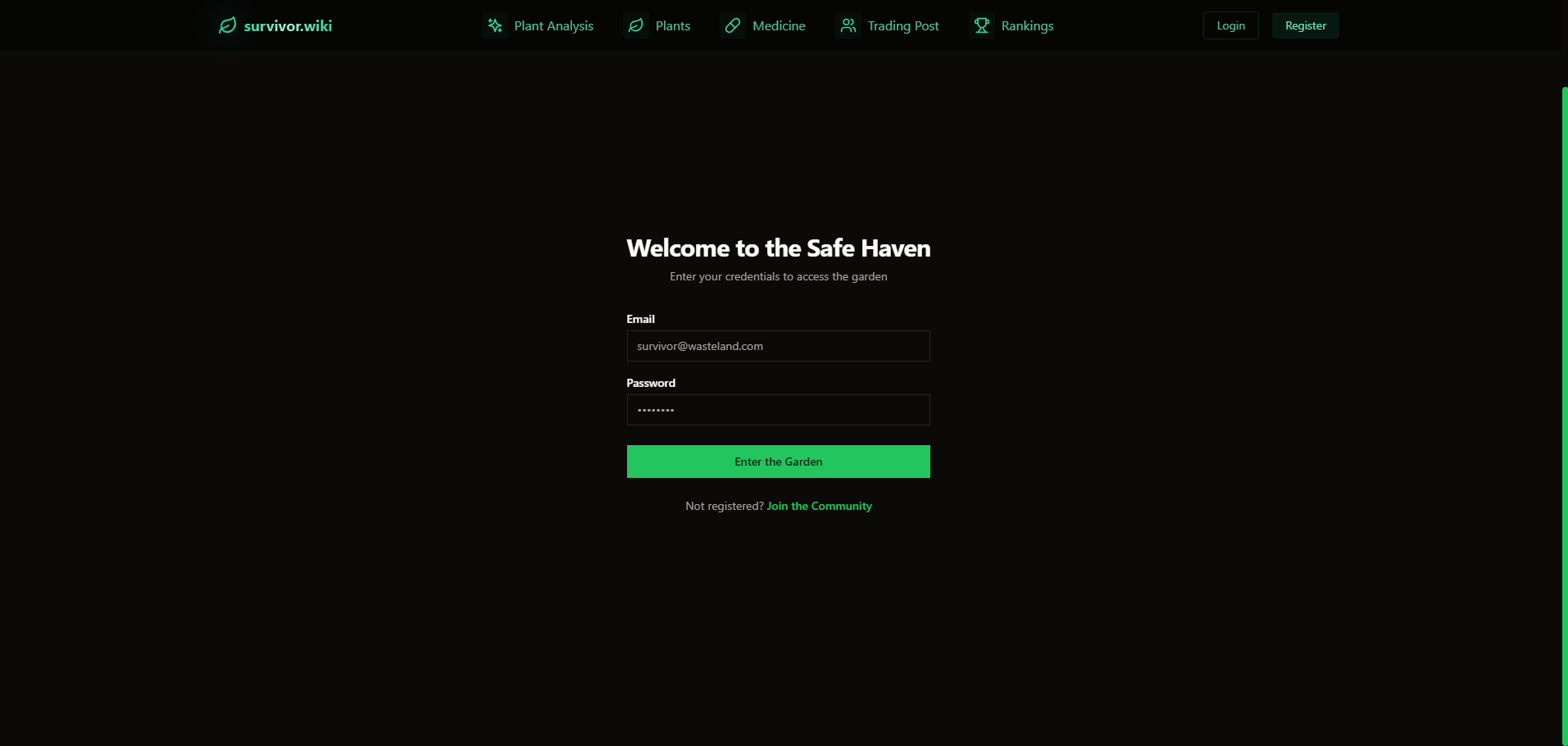This screenshot has height=746, width=1568.
Task: Click the Login button in header
Action: tap(1230, 25)
